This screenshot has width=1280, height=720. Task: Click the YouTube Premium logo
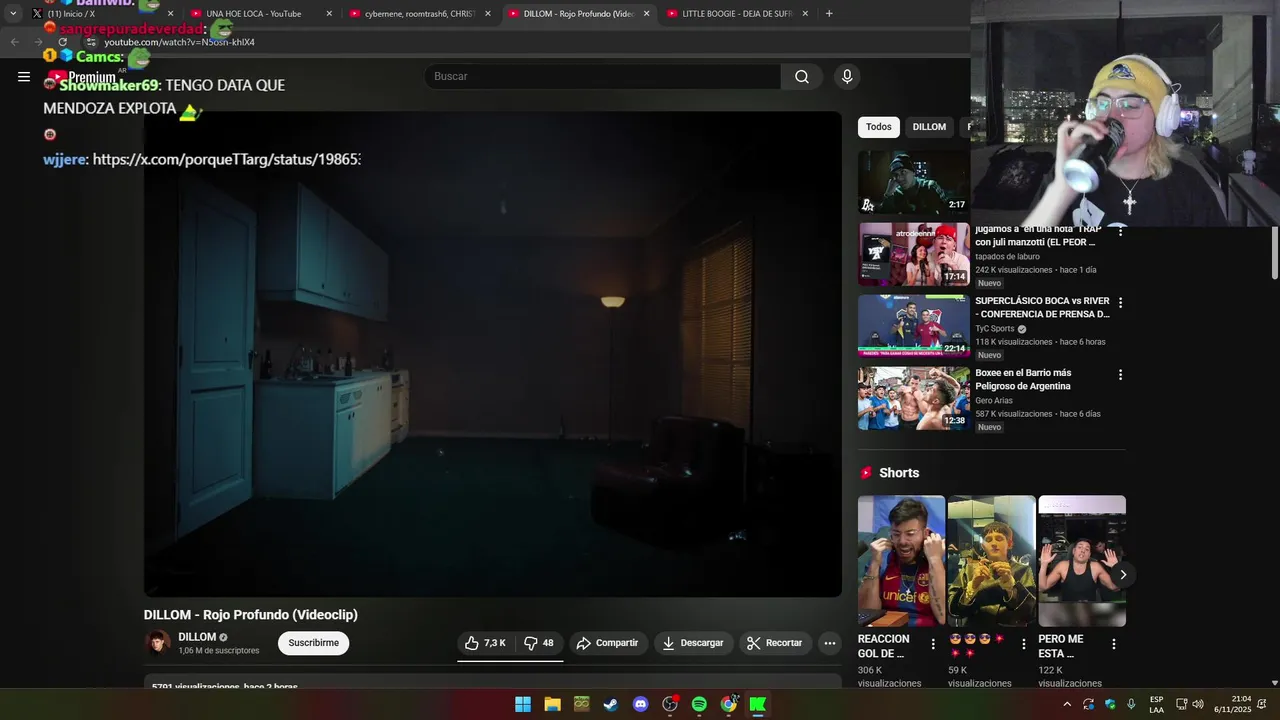coord(82,77)
